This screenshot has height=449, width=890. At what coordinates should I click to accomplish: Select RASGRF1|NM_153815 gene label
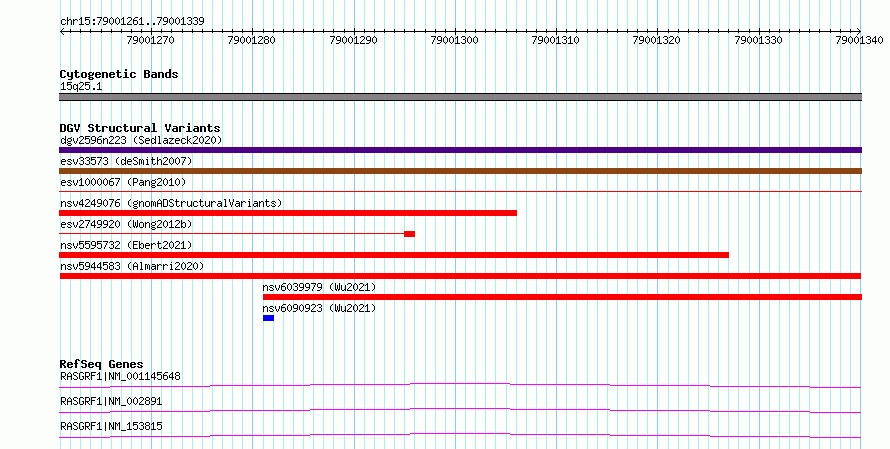coord(111,426)
